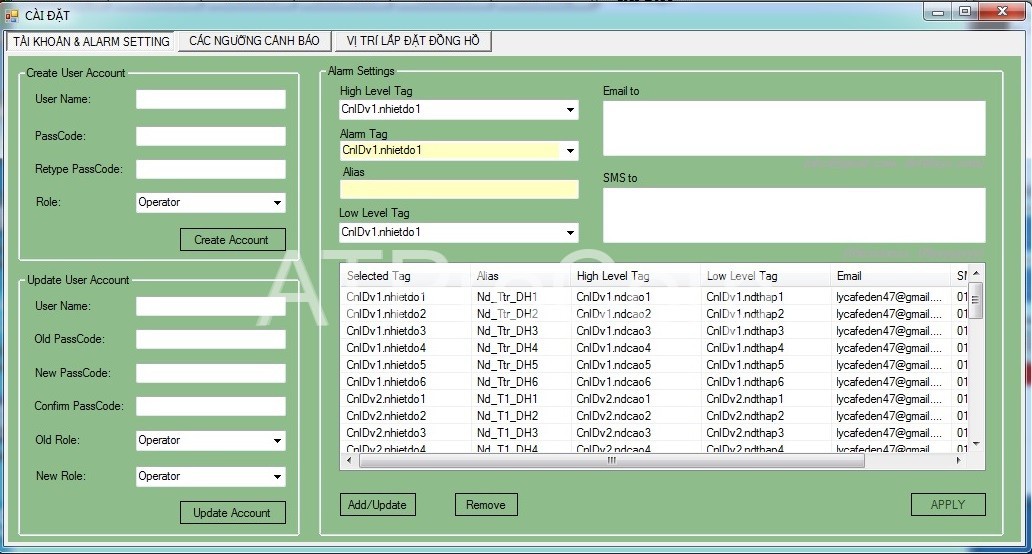Open the VỊ TRÍ LẮP ĐẶT ĐỒNG HỒ tab
This screenshot has width=1032, height=554.
pyautogui.click(x=413, y=41)
